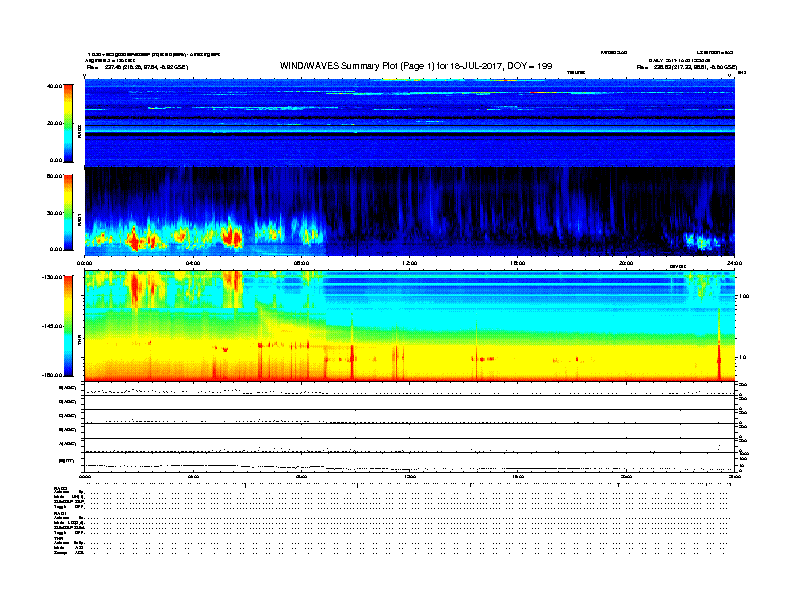Click the TNR spectrogram panel
Viewport: 792px width, 612px height.
(x=409, y=326)
